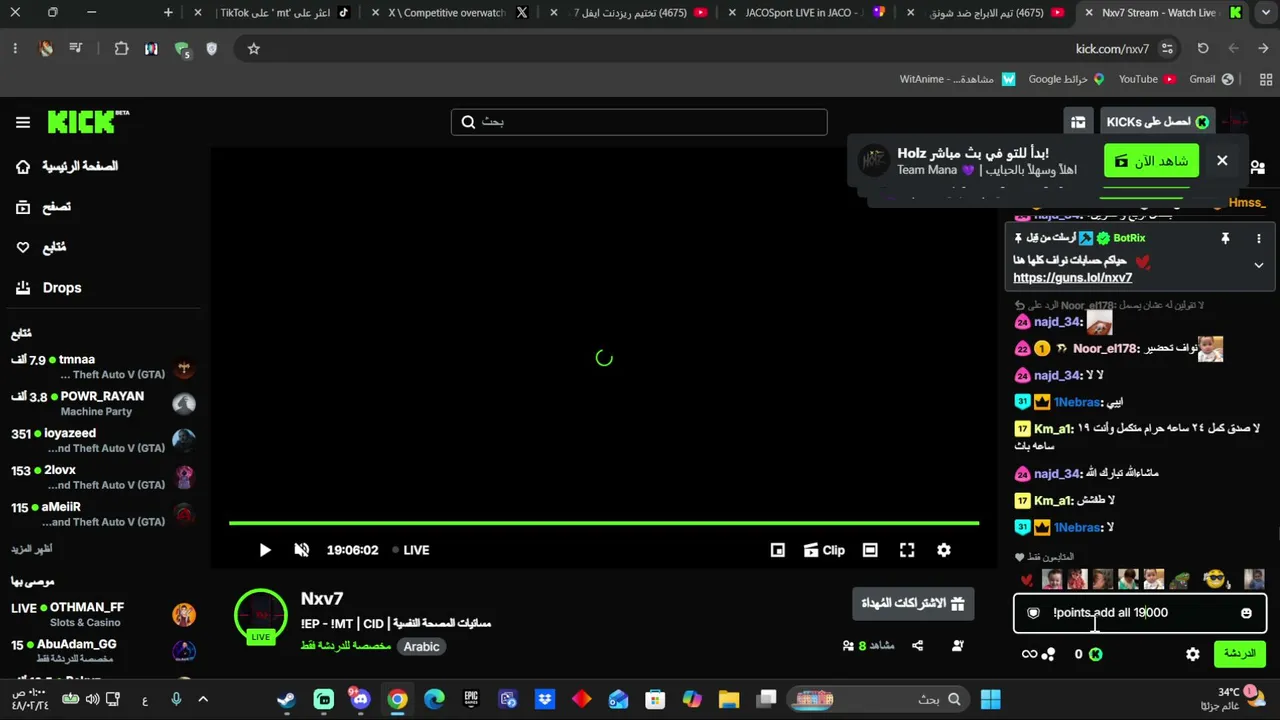This screenshot has height=720, width=1280.
Task: Open the guns.lol/nxv7 link
Action: [1073, 278]
